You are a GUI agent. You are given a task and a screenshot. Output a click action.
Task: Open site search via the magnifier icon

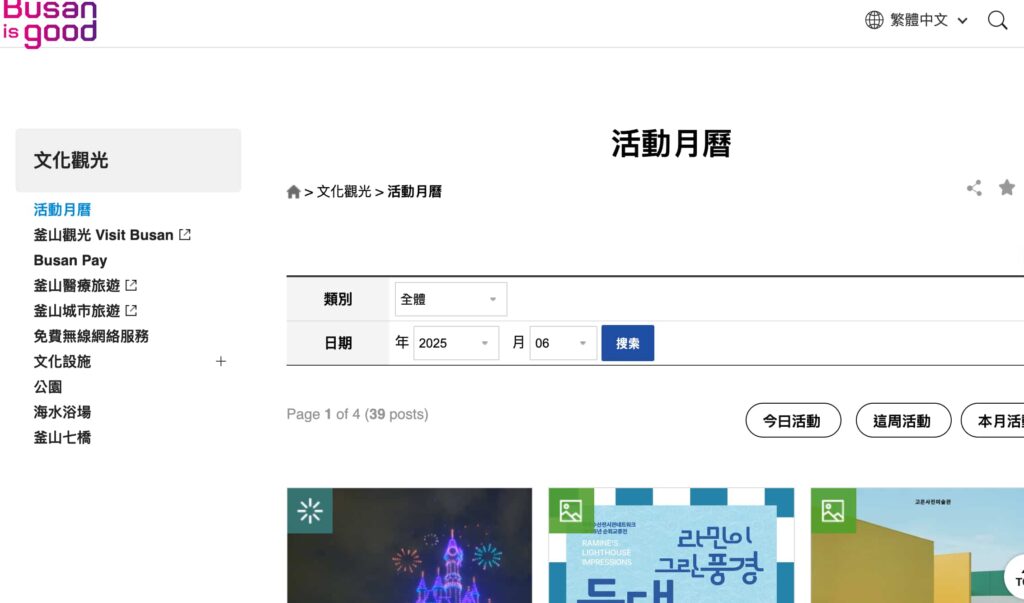[997, 19]
